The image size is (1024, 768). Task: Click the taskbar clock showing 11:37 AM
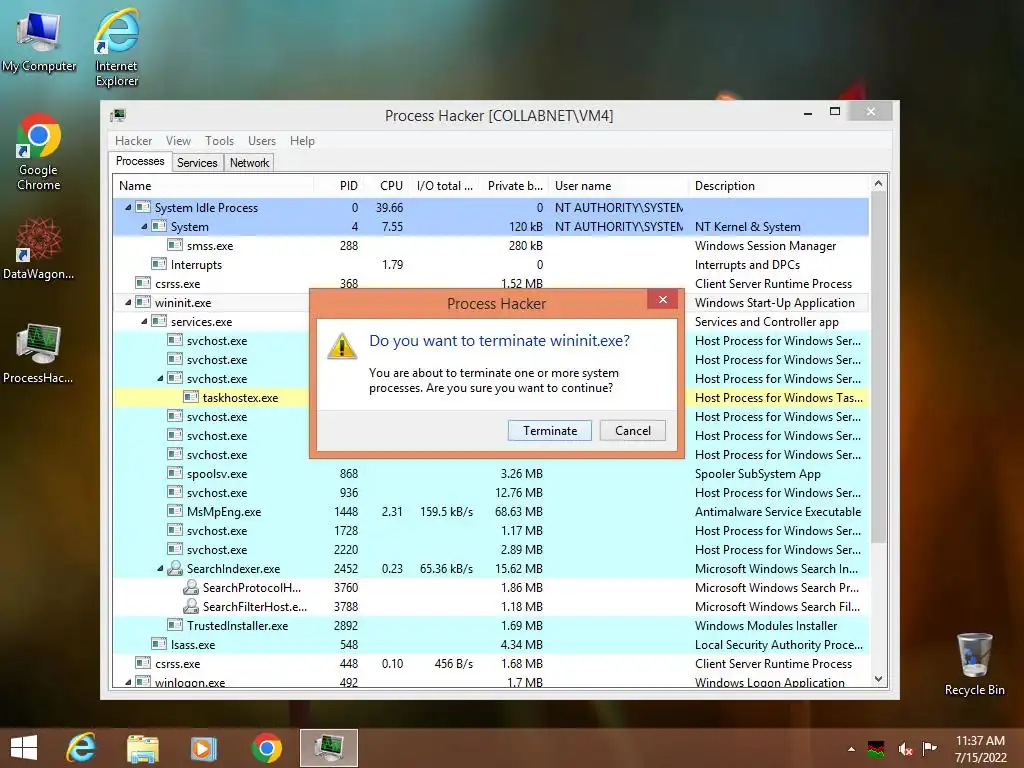click(980, 748)
